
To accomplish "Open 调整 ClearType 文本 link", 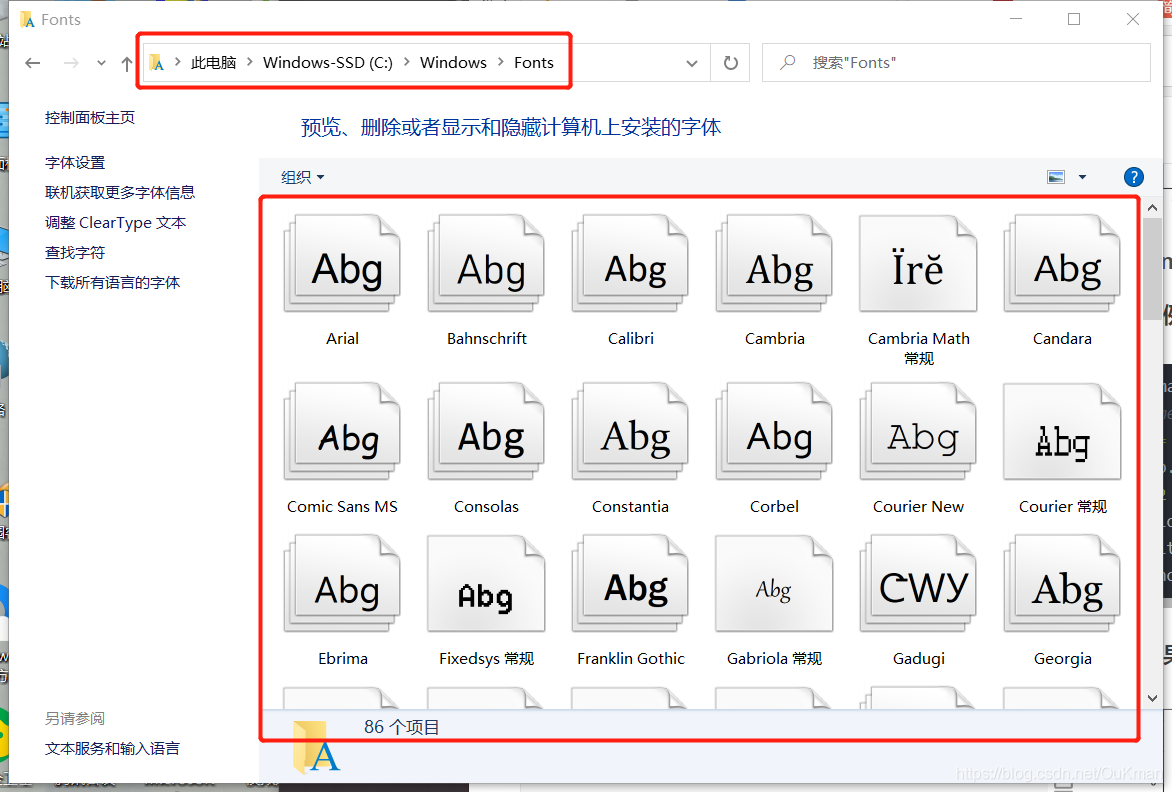I will [x=115, y=223].
